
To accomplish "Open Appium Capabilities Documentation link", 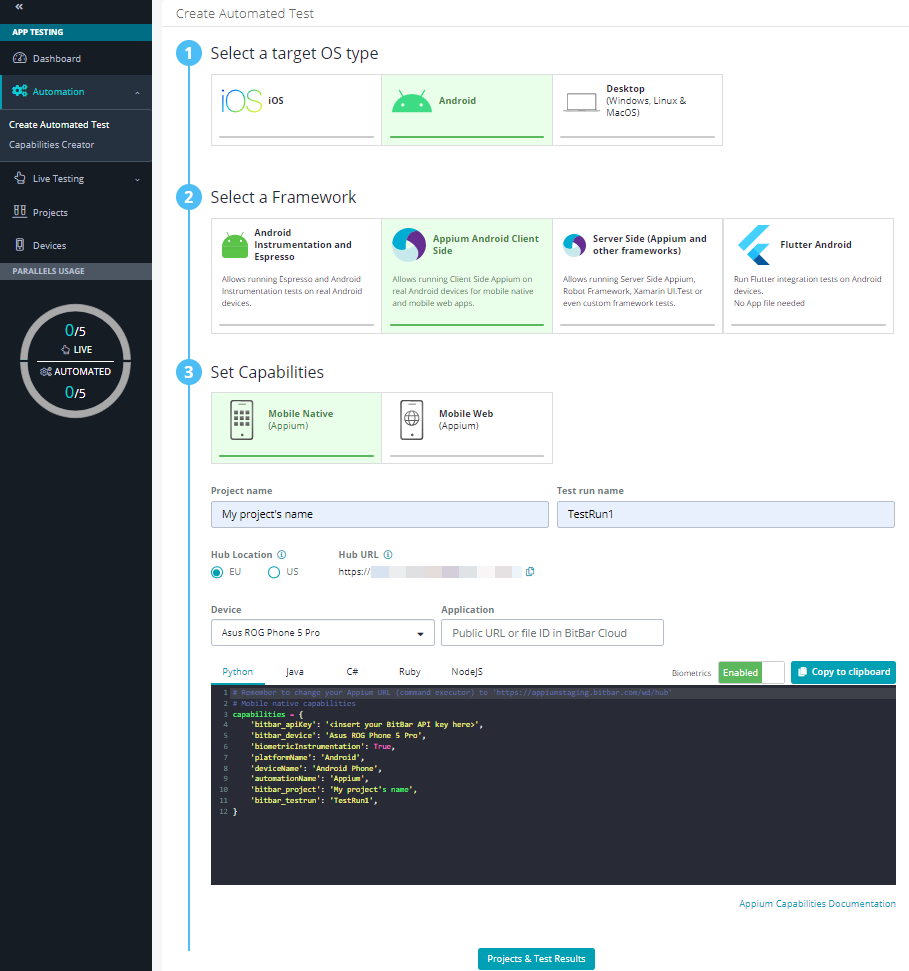I will (x=817, y=904).
